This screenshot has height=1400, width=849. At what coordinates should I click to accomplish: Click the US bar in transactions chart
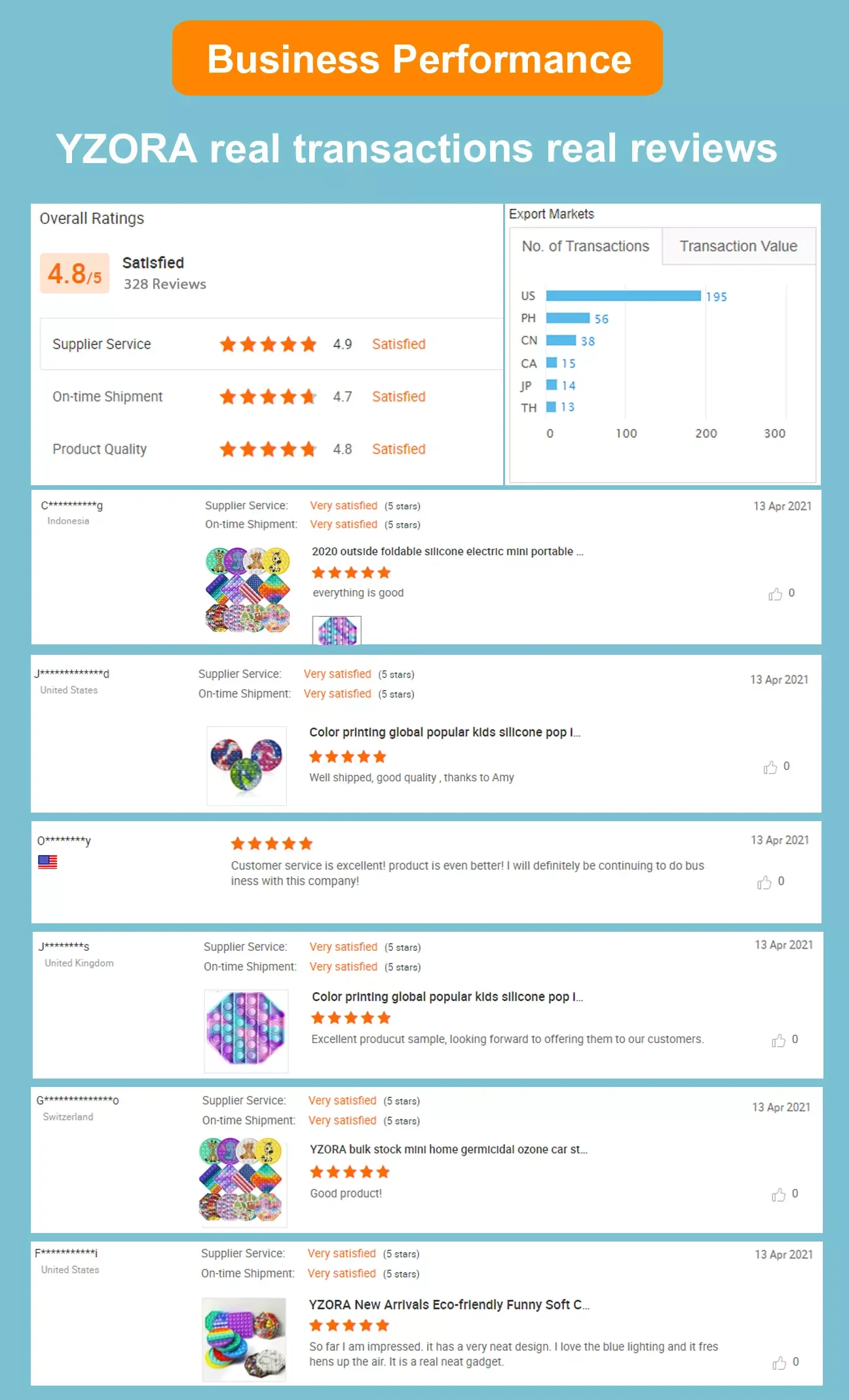[623, 296]
